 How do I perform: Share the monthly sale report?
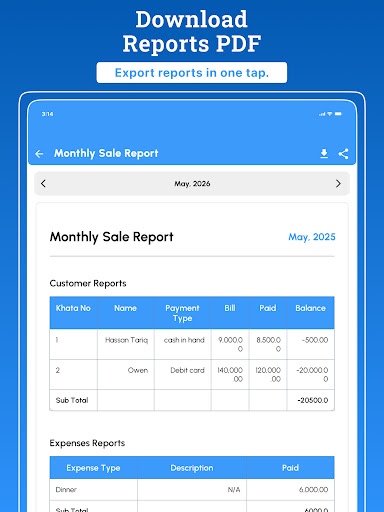(x=343, y=154)
